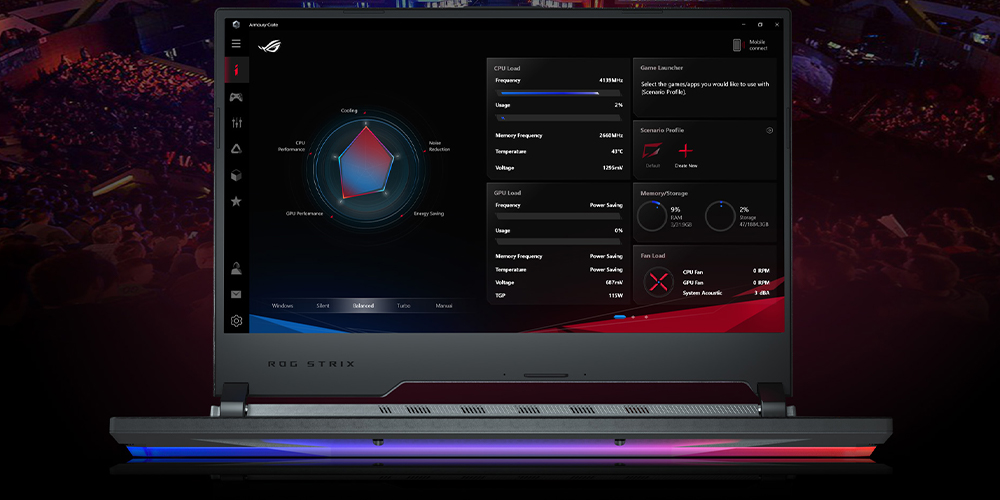Click the pentagon radar performance chart
The width and height of the screenshot is (1000, 500).
pos(365,163)
